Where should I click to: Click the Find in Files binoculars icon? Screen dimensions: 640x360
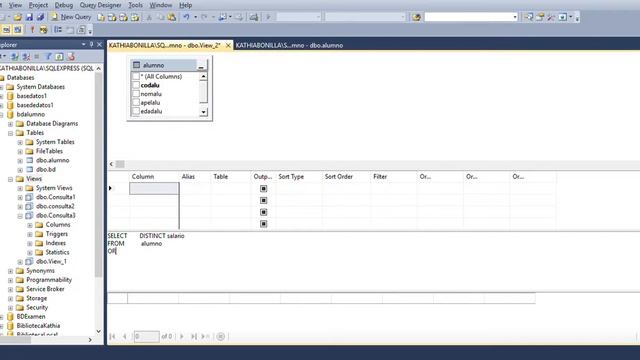click(416, 17)
